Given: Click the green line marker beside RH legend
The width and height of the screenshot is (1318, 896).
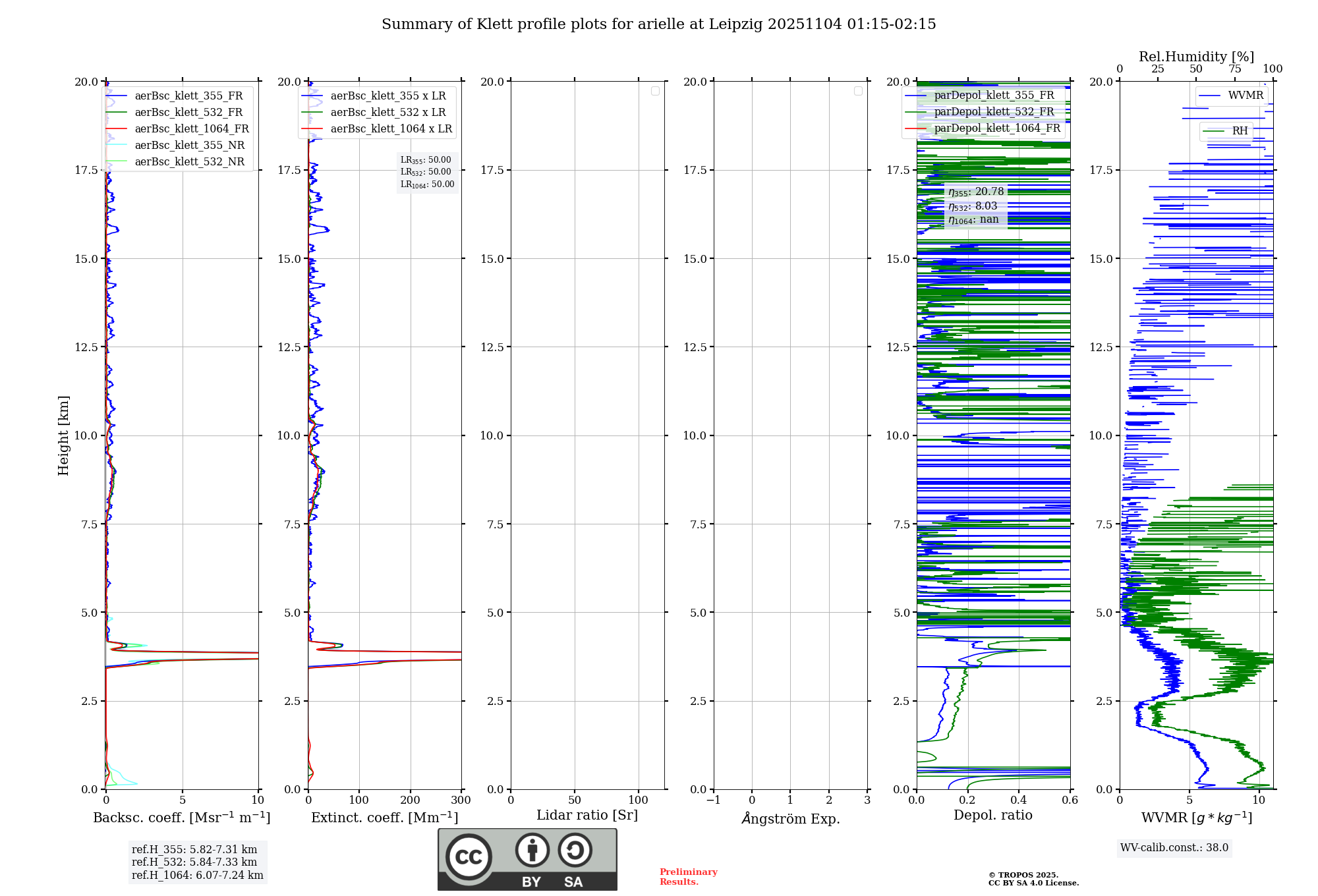Looking at the screenshot, I should coord(1213,131).
